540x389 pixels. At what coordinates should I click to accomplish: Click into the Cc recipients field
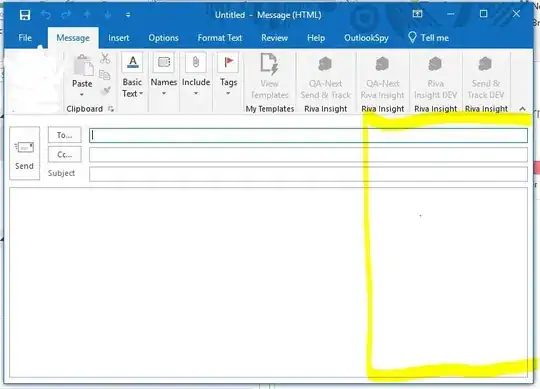[x=308, y=155]
